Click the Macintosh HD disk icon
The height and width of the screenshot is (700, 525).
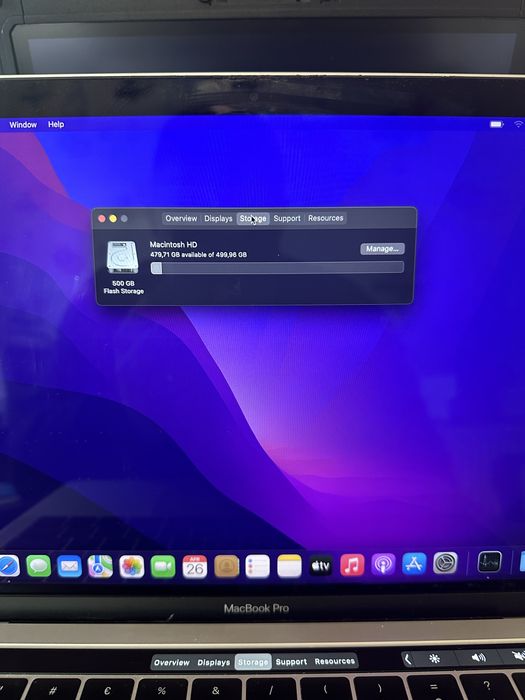122,257
